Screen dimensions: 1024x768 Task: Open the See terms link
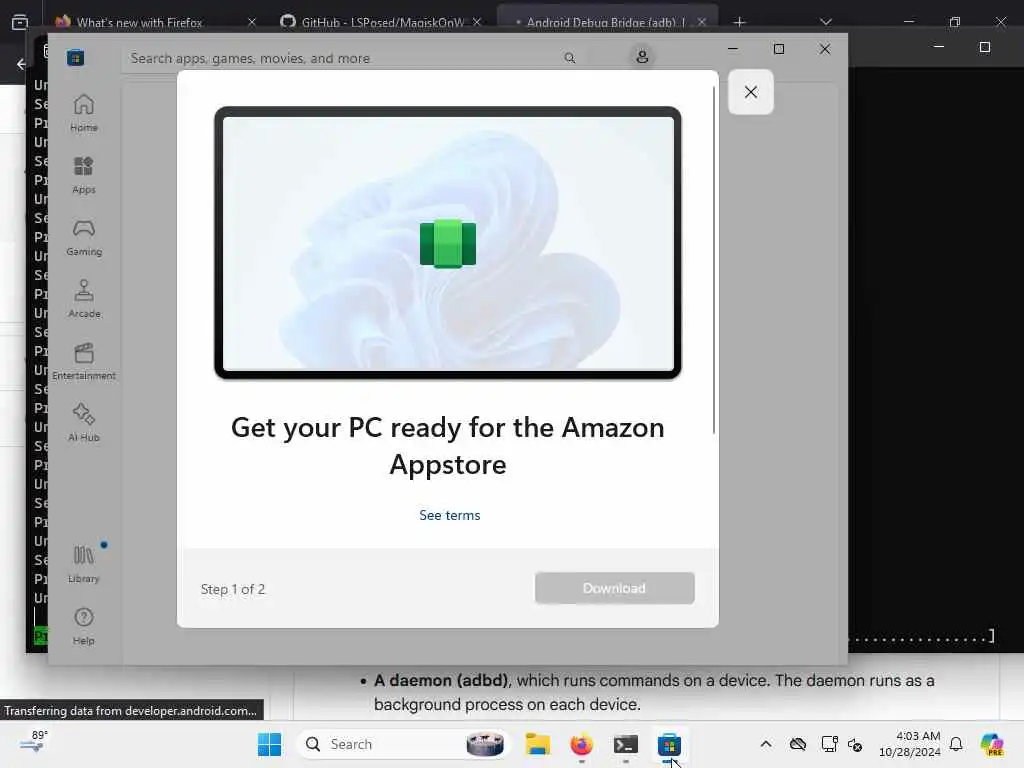coord(449,515)
